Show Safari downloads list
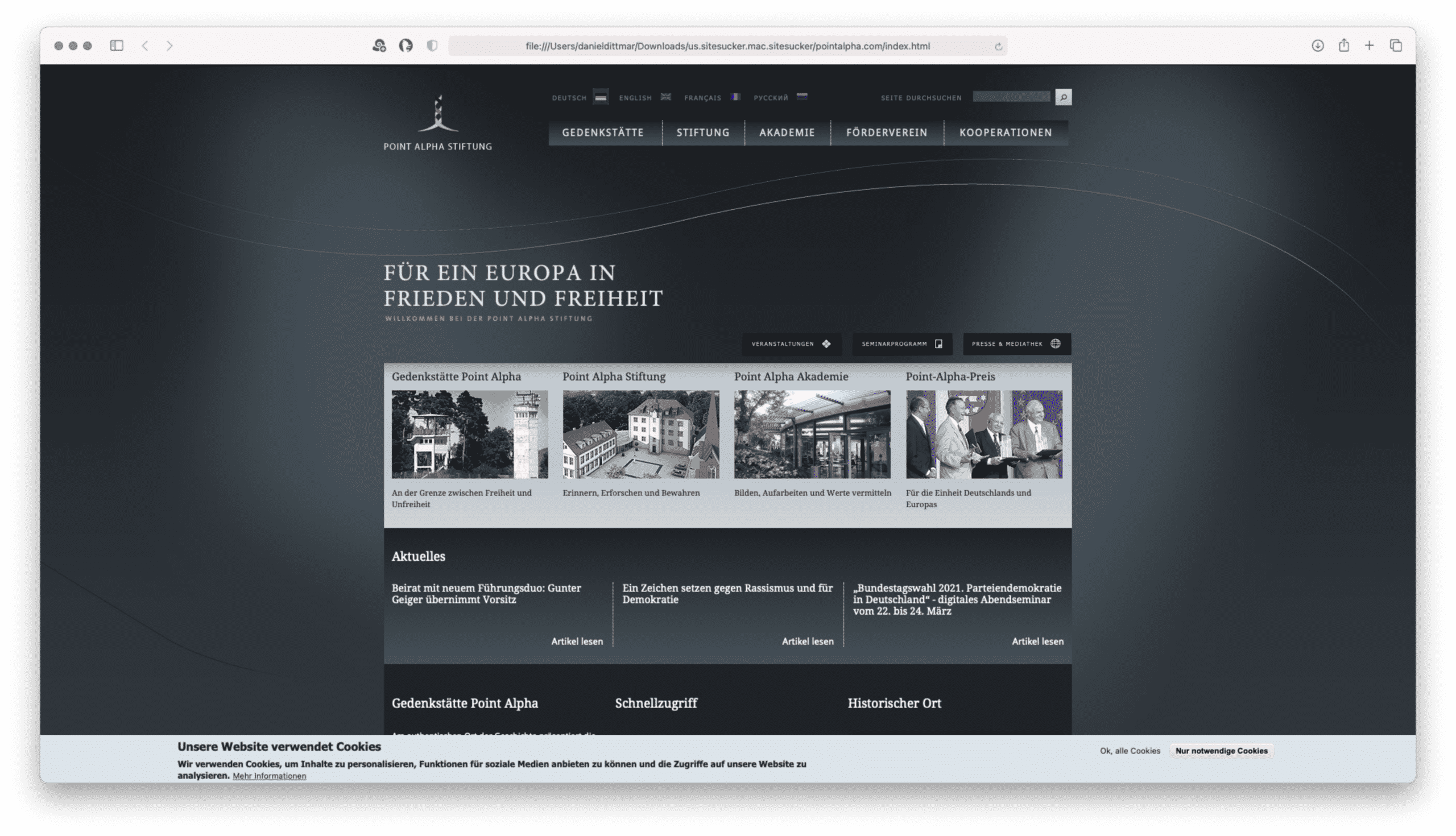Screen dimensions: 1456x836 (1318, 45)
